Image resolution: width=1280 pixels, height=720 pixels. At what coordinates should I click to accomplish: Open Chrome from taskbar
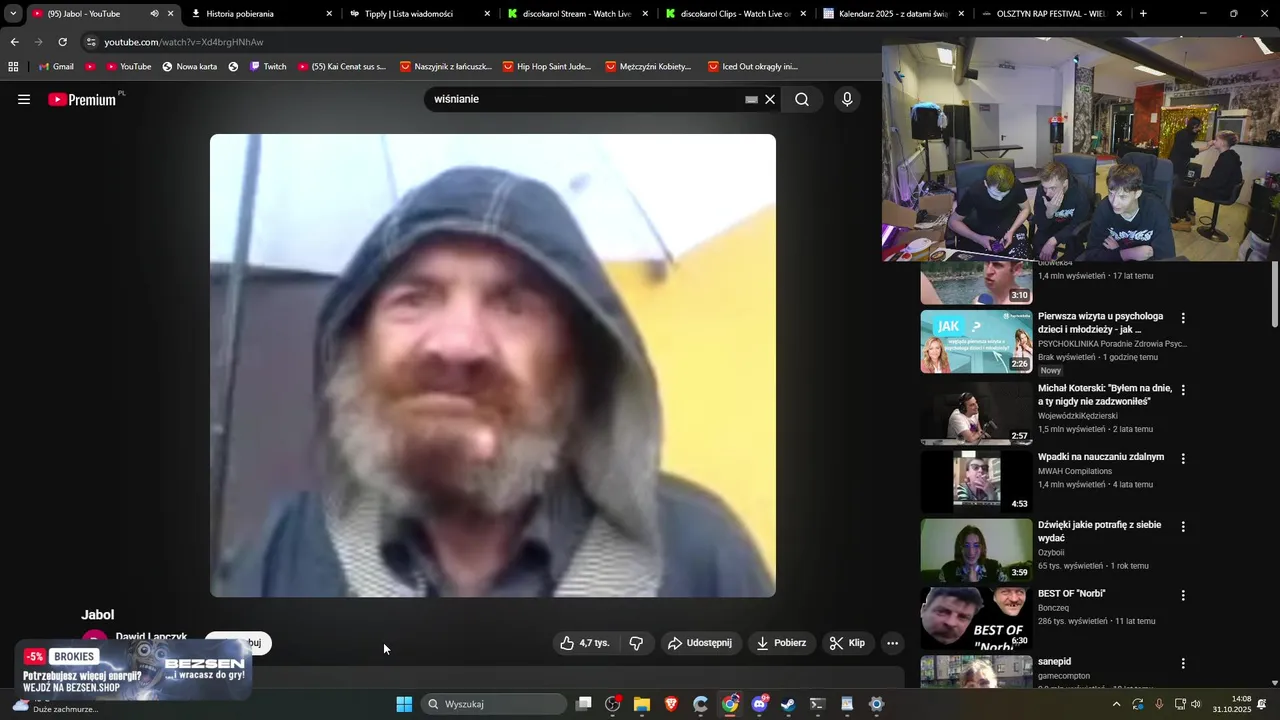tap(730, 704)
